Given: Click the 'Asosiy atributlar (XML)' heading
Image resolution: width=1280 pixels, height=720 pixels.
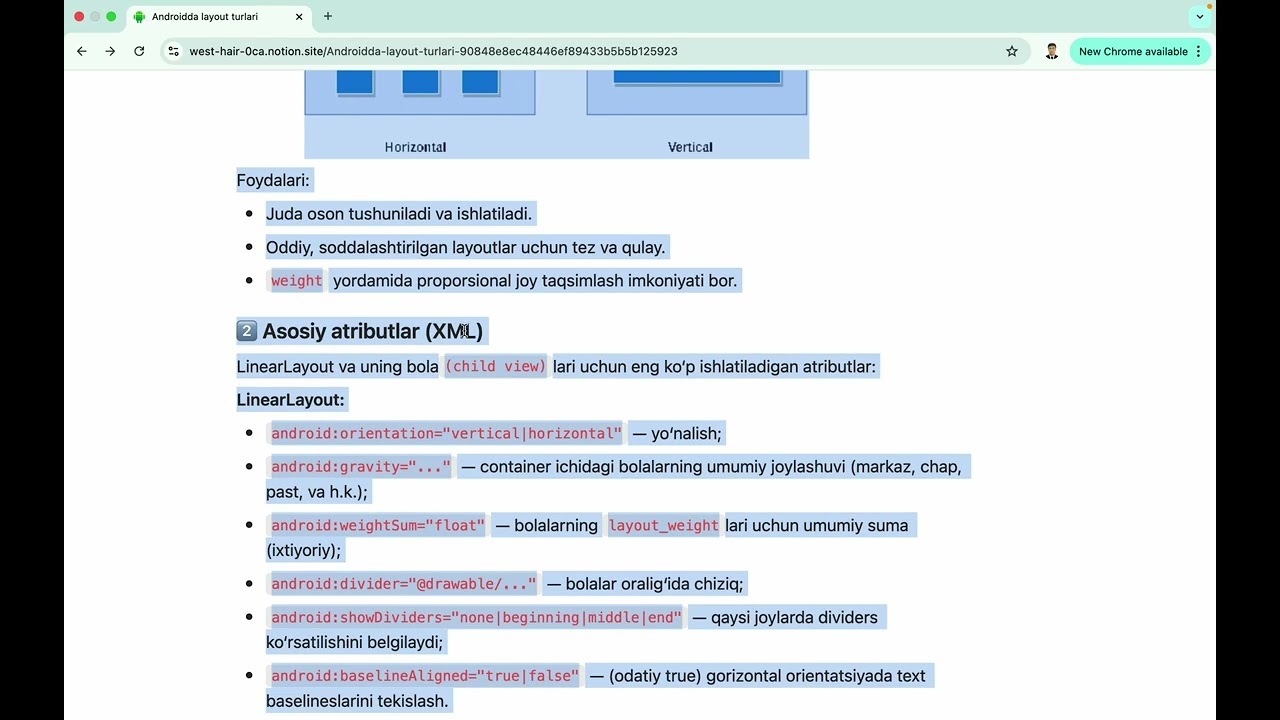Looking at the screenshot, I should [372, 331].
